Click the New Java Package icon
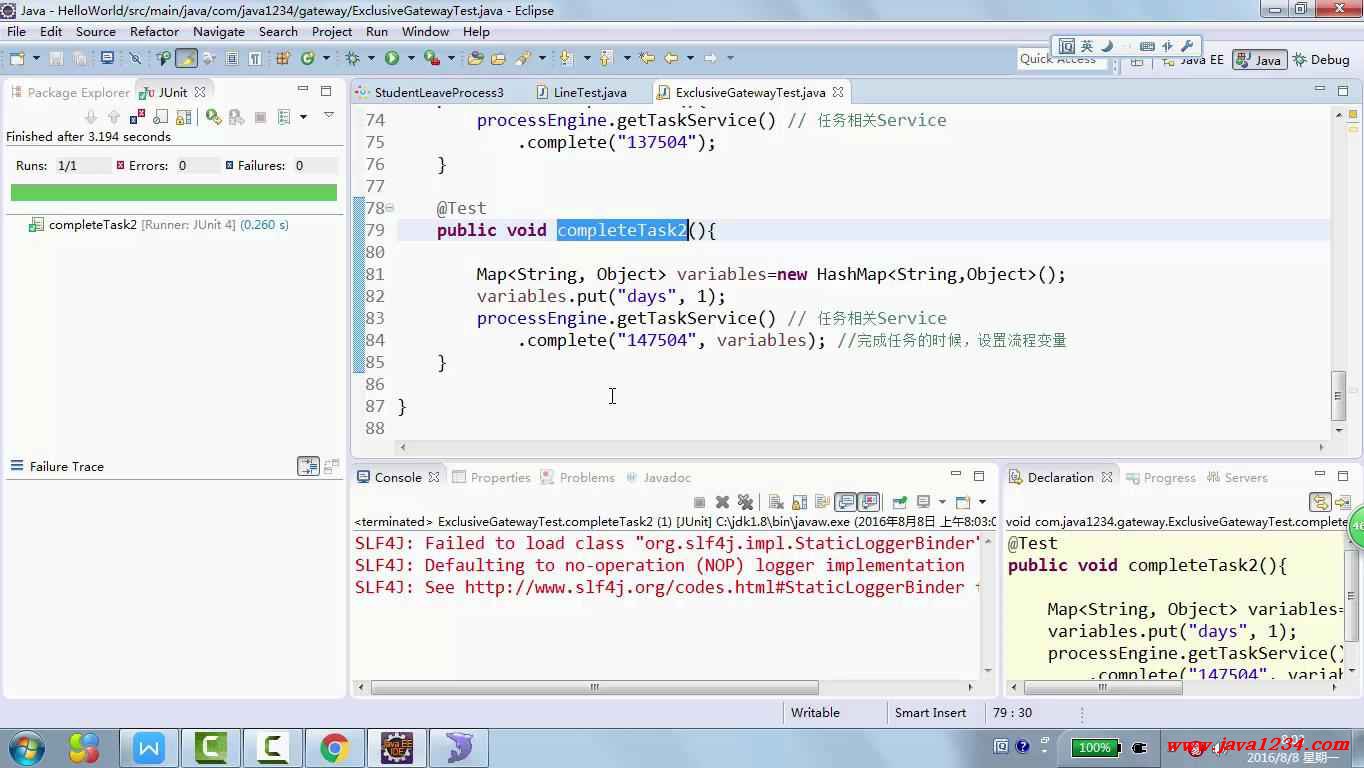The width and height of the screenshot is (1364, 768). pos(282,59)
